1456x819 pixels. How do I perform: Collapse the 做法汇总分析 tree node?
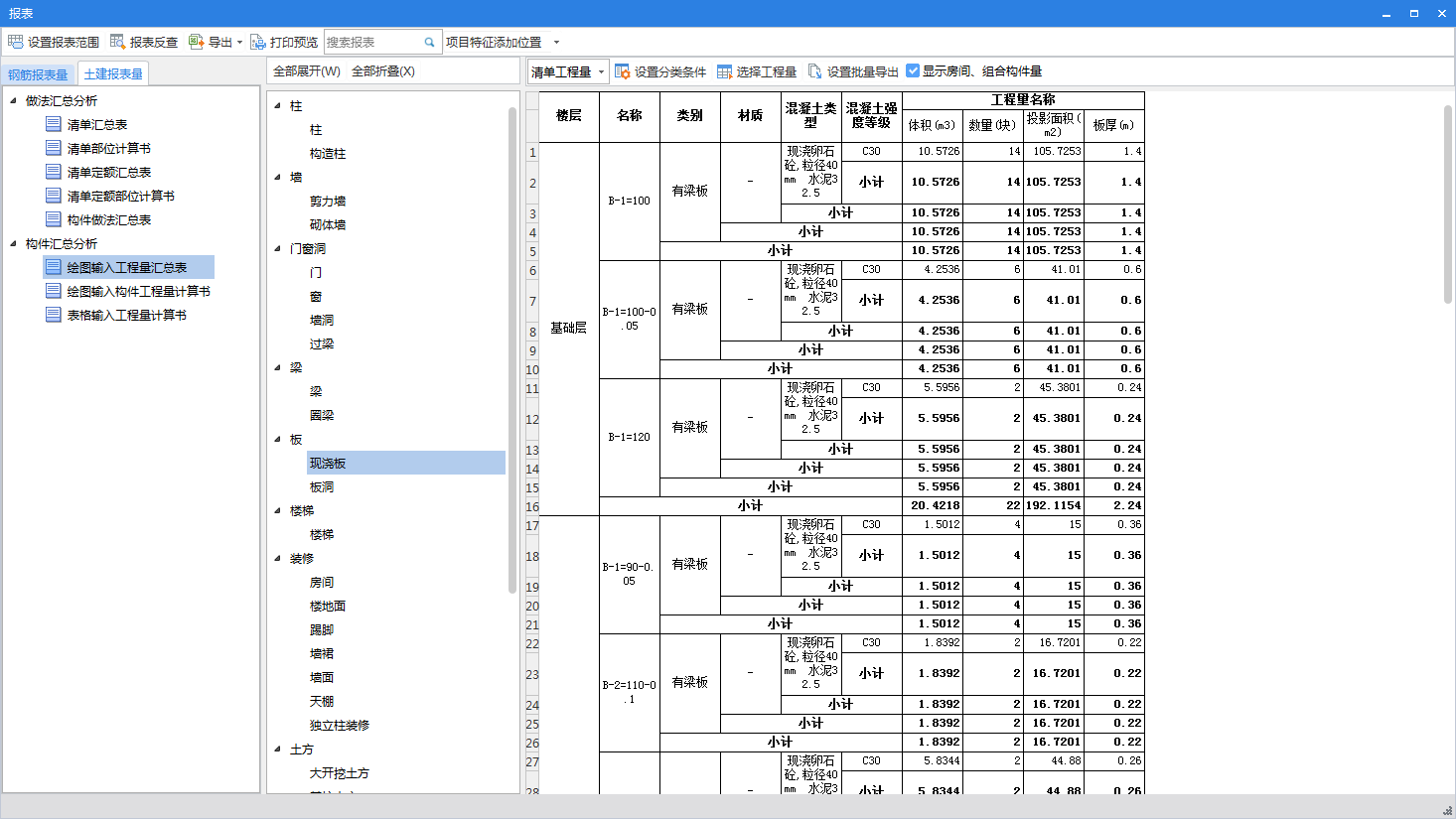coord(13,100)
